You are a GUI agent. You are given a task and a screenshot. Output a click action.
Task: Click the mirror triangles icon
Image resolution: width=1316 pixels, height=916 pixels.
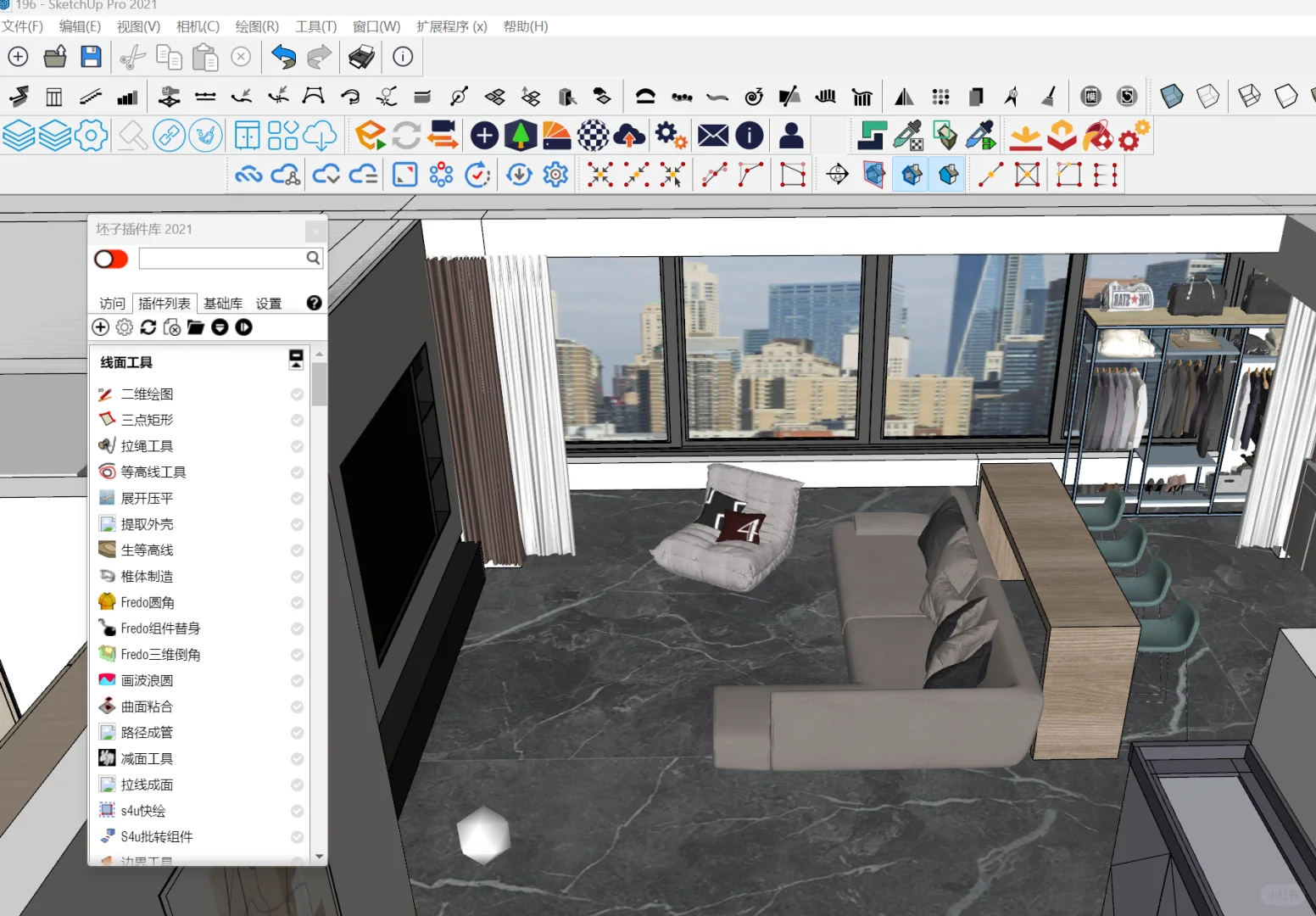tap(904, 97)
